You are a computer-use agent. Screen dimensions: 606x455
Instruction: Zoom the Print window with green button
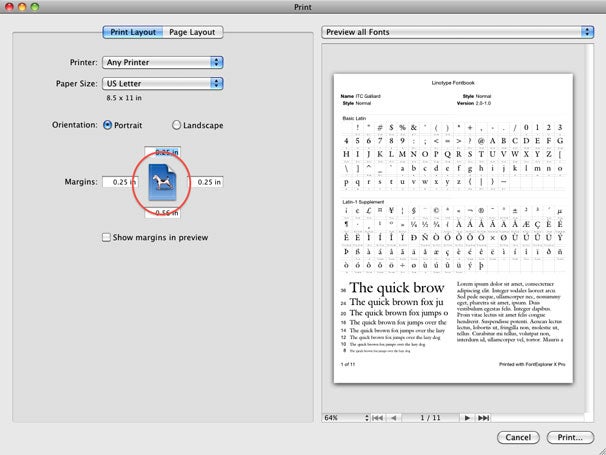[x=35, y=7]
